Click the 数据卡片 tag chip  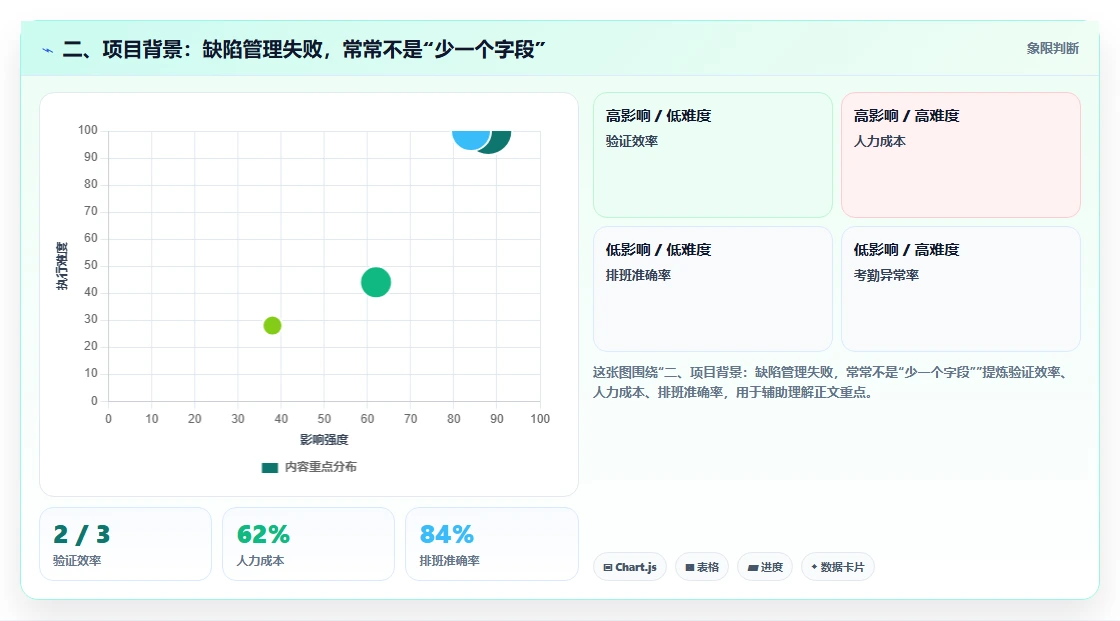click(838, 567)
